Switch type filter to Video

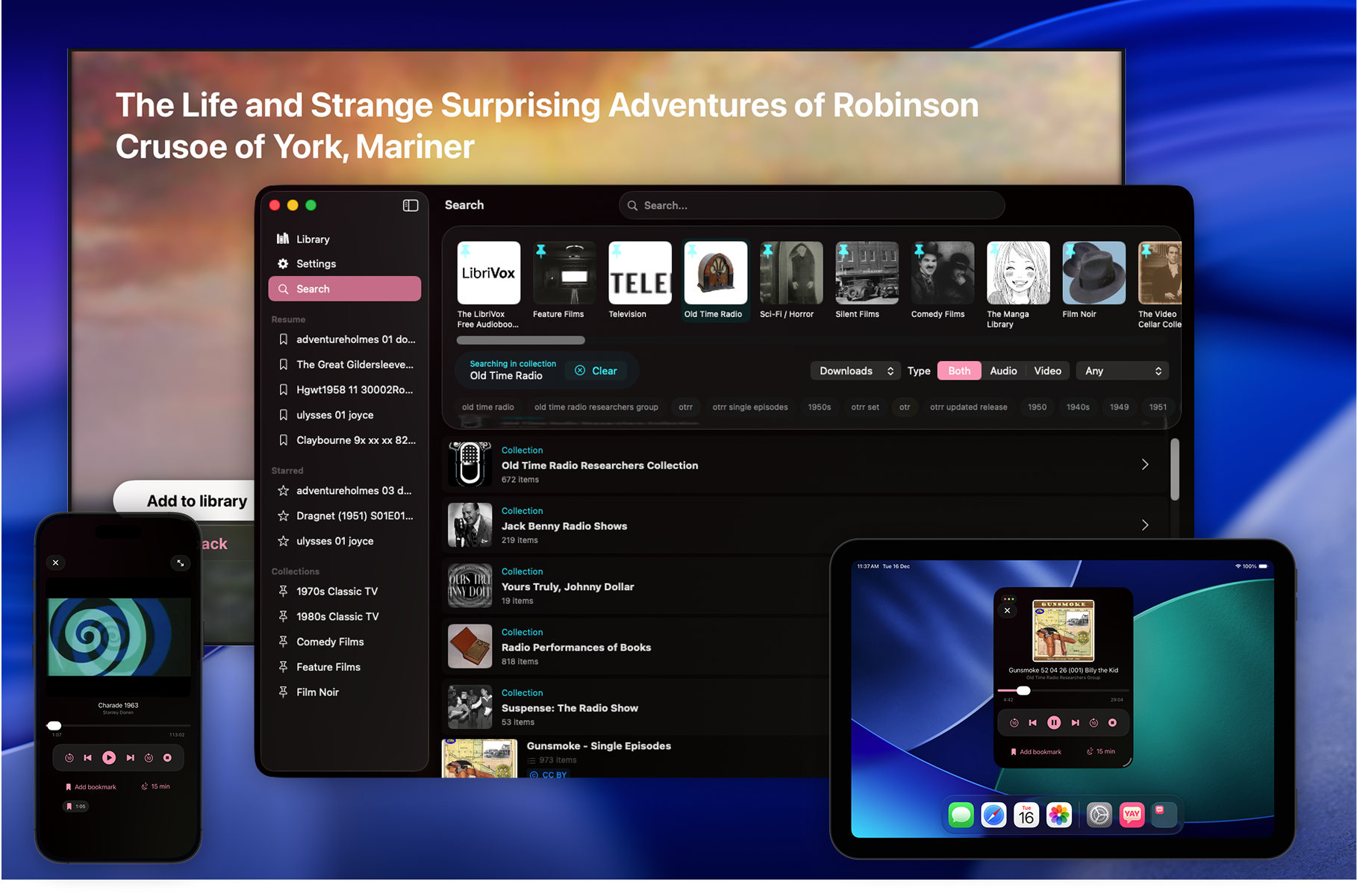(x=1047, y=371)
